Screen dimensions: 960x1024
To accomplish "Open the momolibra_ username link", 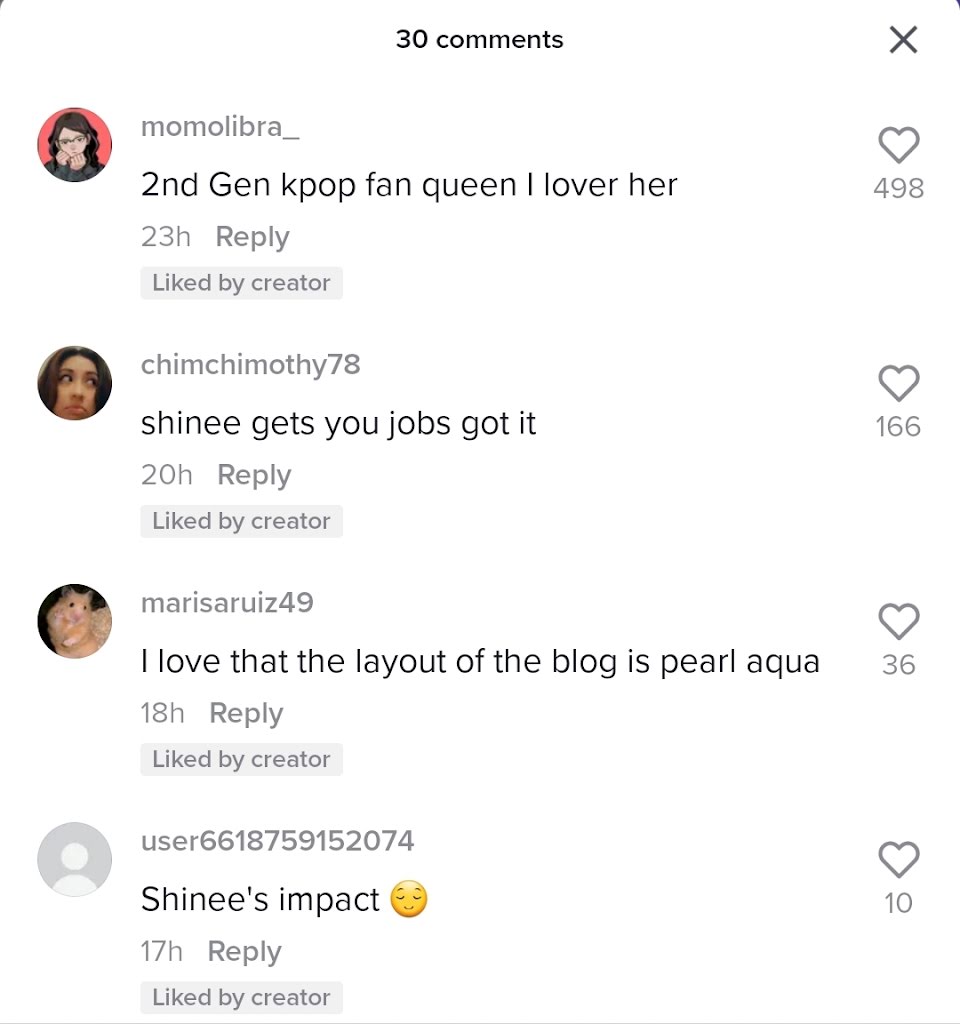I will (x=220, y=126).
